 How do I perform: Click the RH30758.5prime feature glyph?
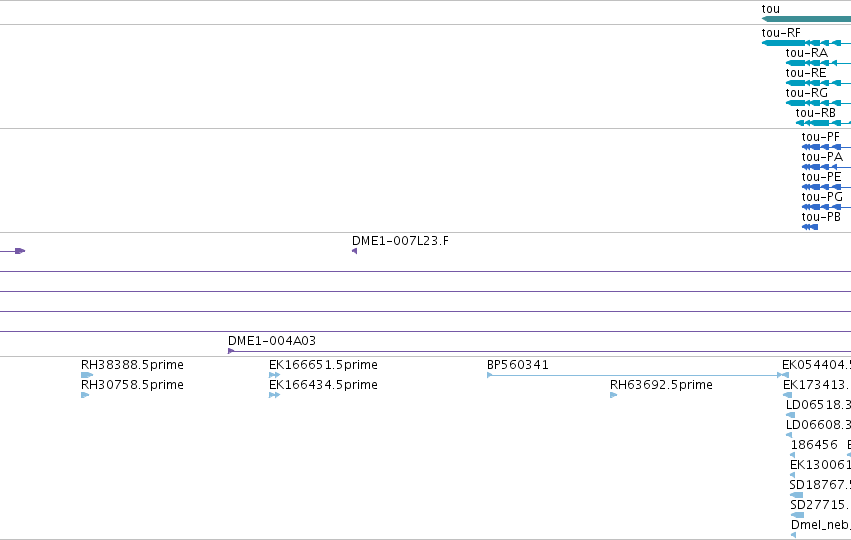tap(85, 395)
